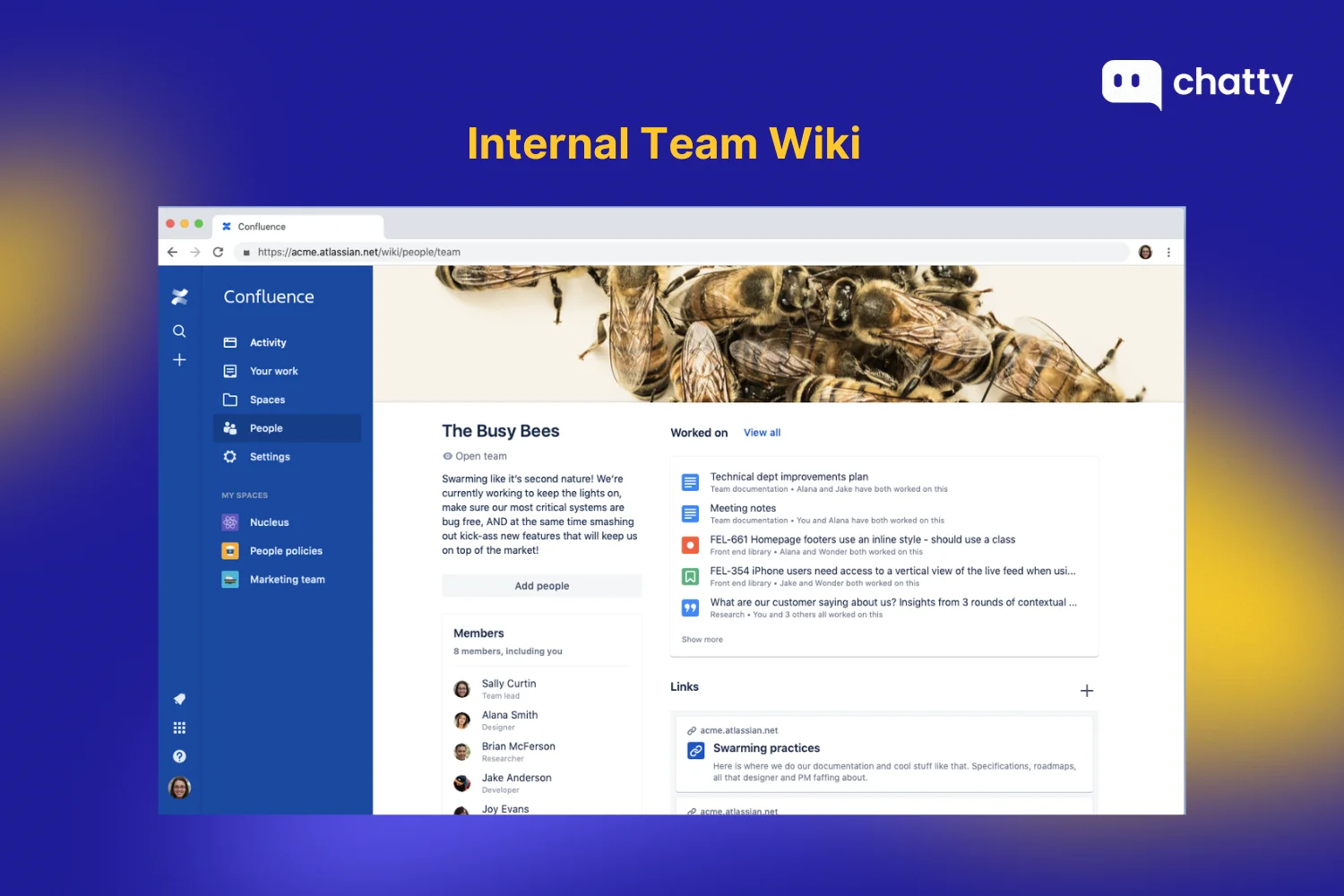The height and width of the screenshot is (896, 1344).
Task: Click Jake Anderson's avatar
Action: pos(462,783)
